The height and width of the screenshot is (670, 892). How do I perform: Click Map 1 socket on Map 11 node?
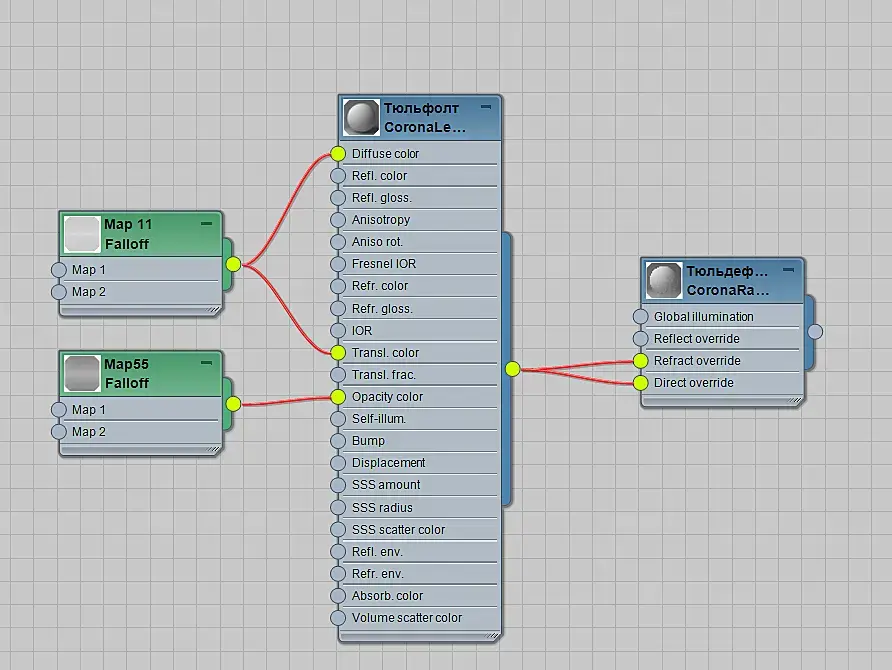tap(59, 270)
